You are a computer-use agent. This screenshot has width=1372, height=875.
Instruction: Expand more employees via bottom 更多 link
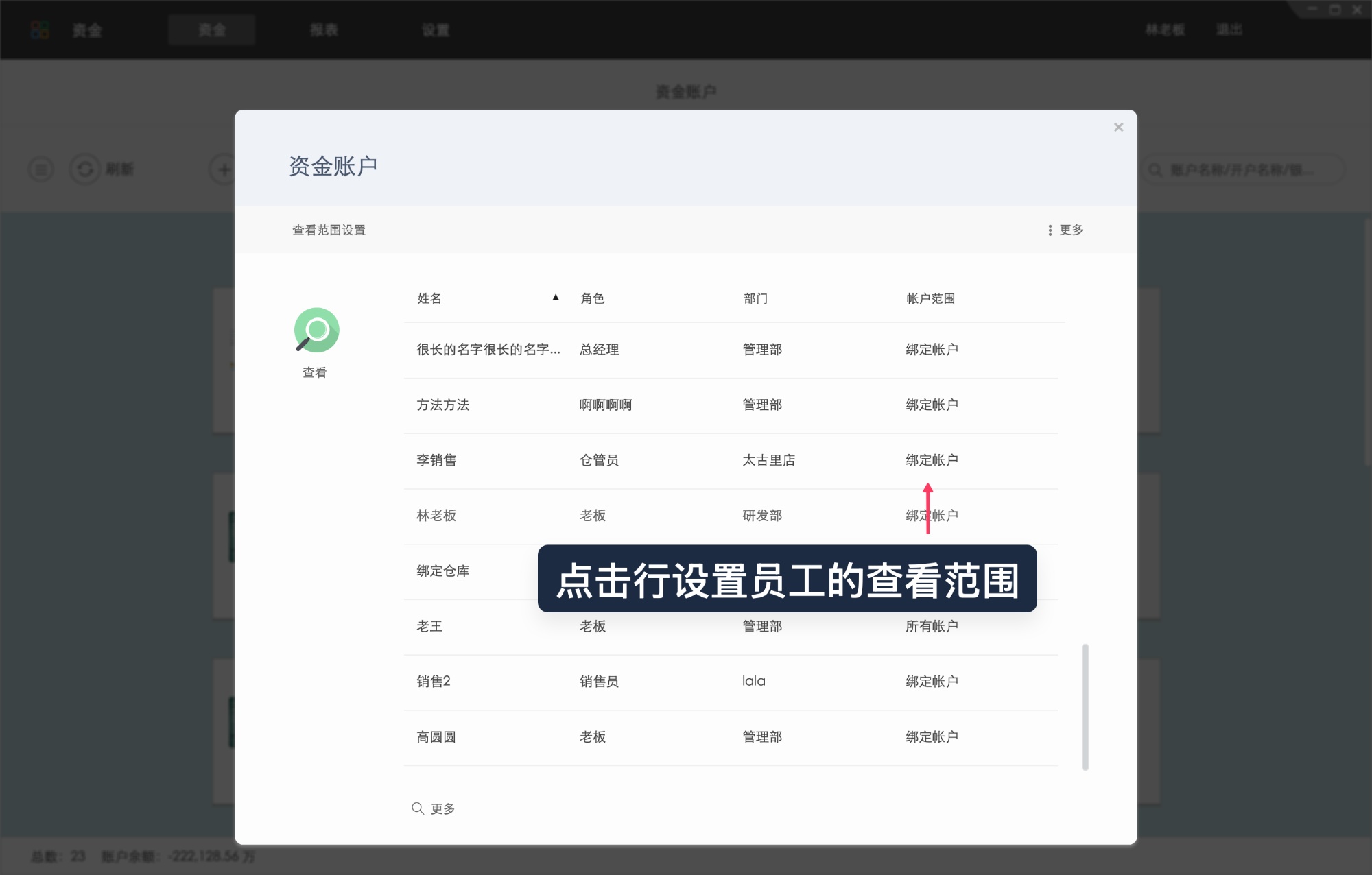tap(442, 808)
